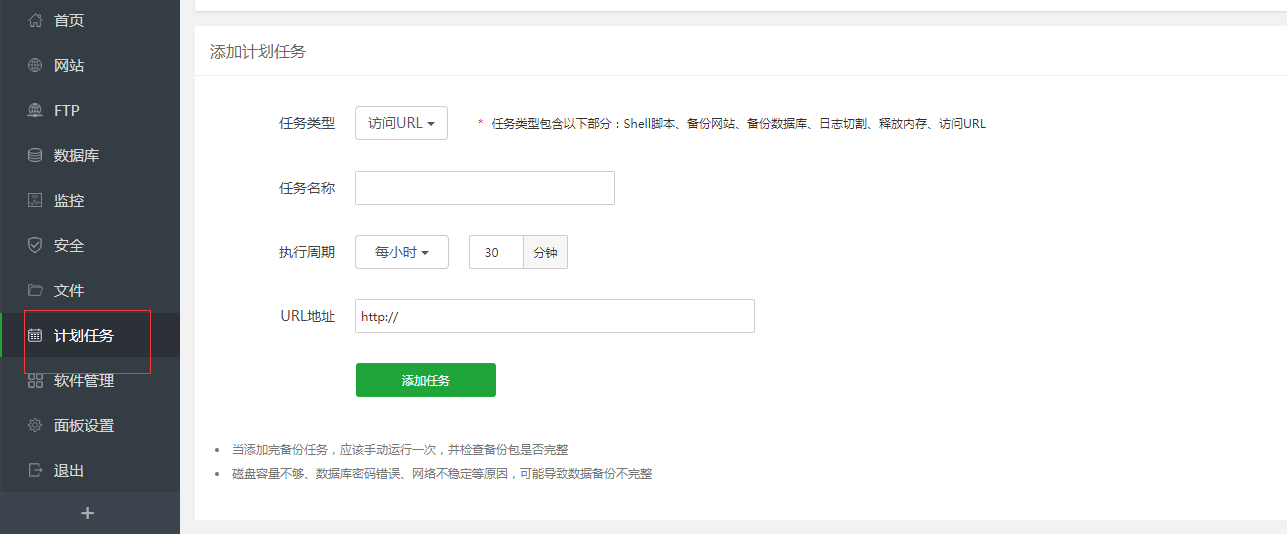Open the 数据库 menu item
1287x534 pixels.
click(90, 155)
